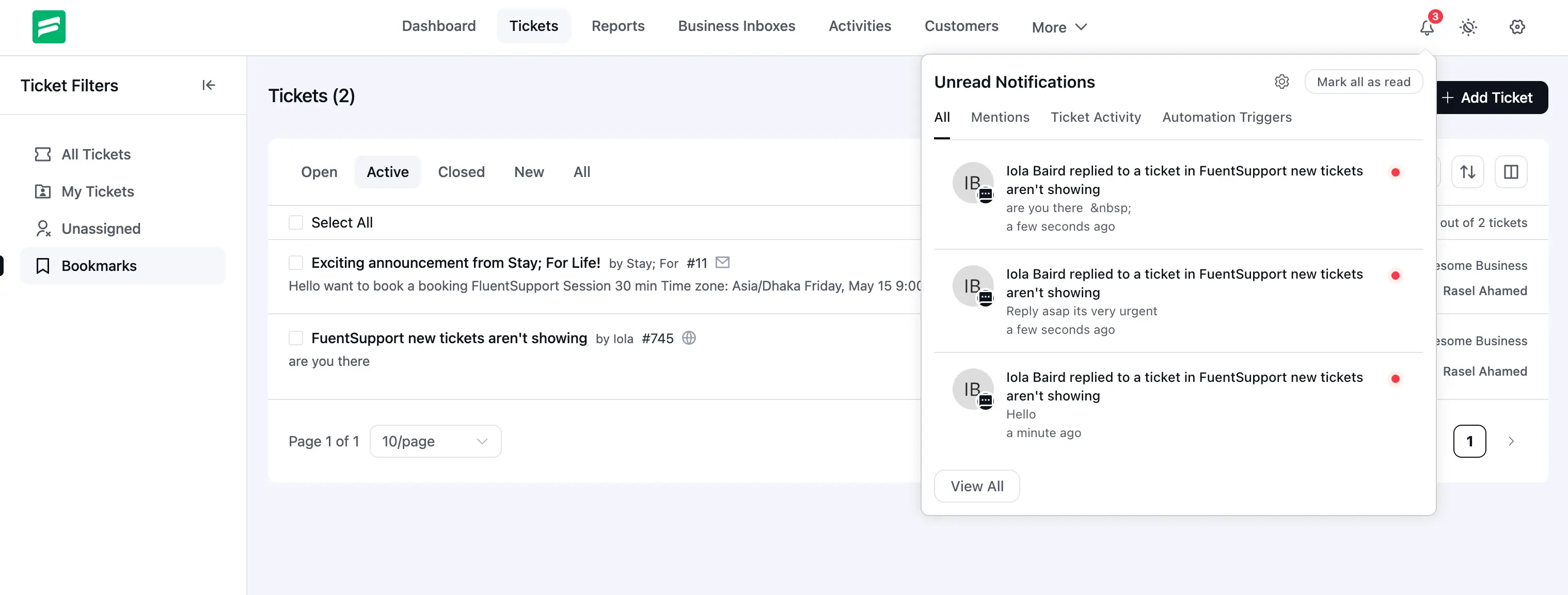The width and height of the screenshot is (1568, 595).
Task: Open the Activities page
Action: (x=860, y=26)
